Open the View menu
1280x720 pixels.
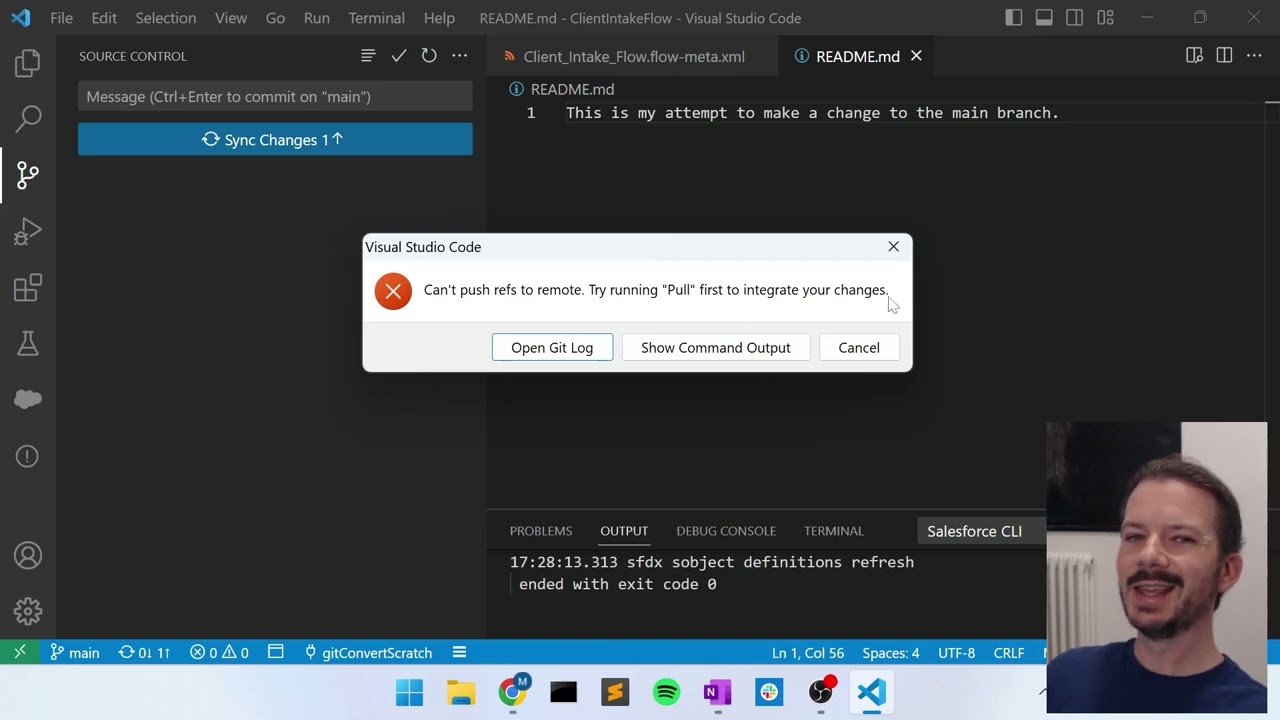(231, 18)
